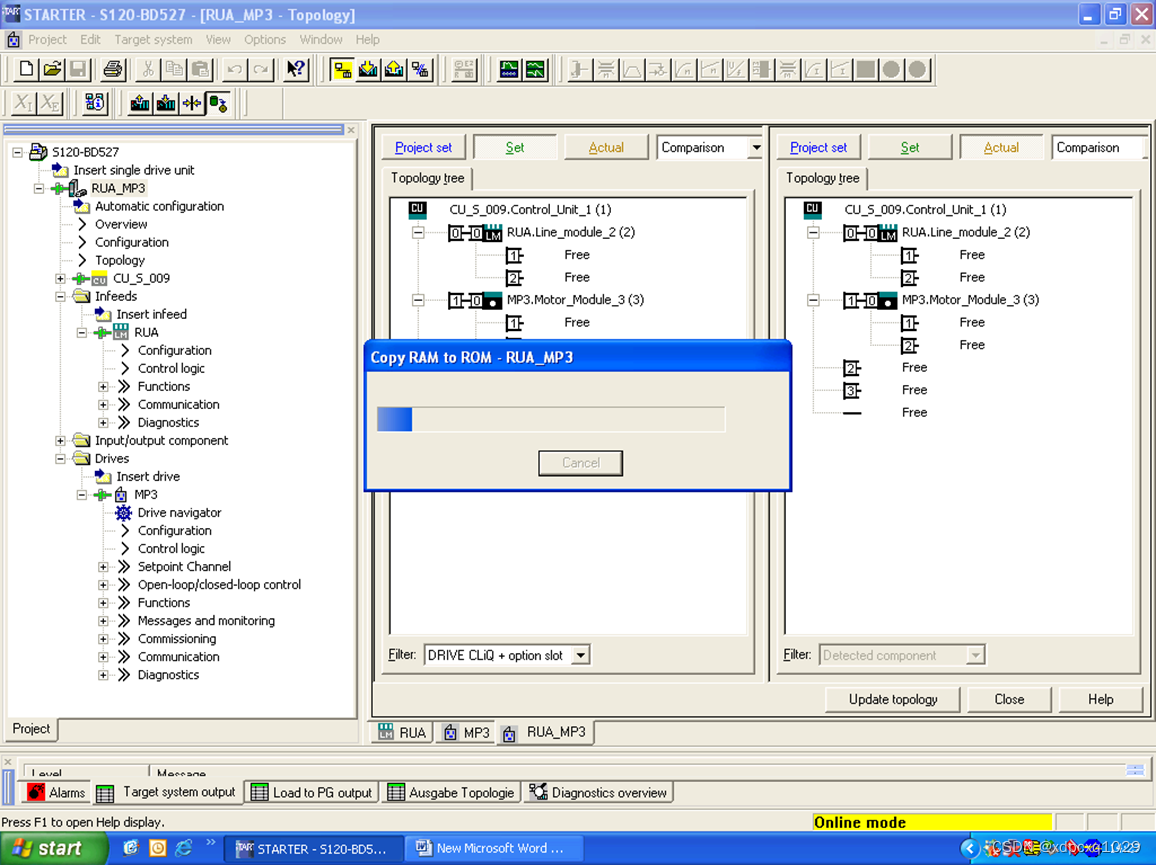Click the Drive navigator wheel icon
Image resolution: width=1156 pixels, height=865 pixels.
123,513
